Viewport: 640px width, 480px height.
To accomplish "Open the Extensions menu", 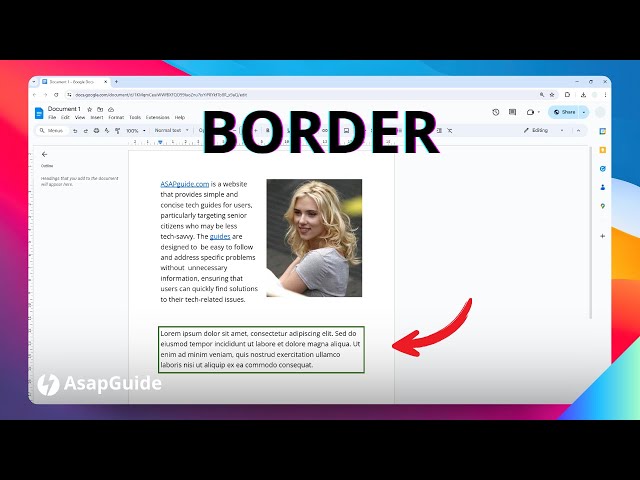I will pos(158,117).
